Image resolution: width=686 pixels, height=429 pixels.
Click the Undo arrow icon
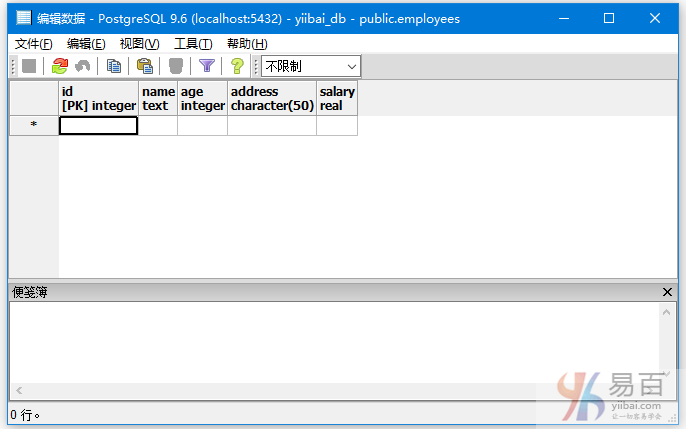click(82, 66)
